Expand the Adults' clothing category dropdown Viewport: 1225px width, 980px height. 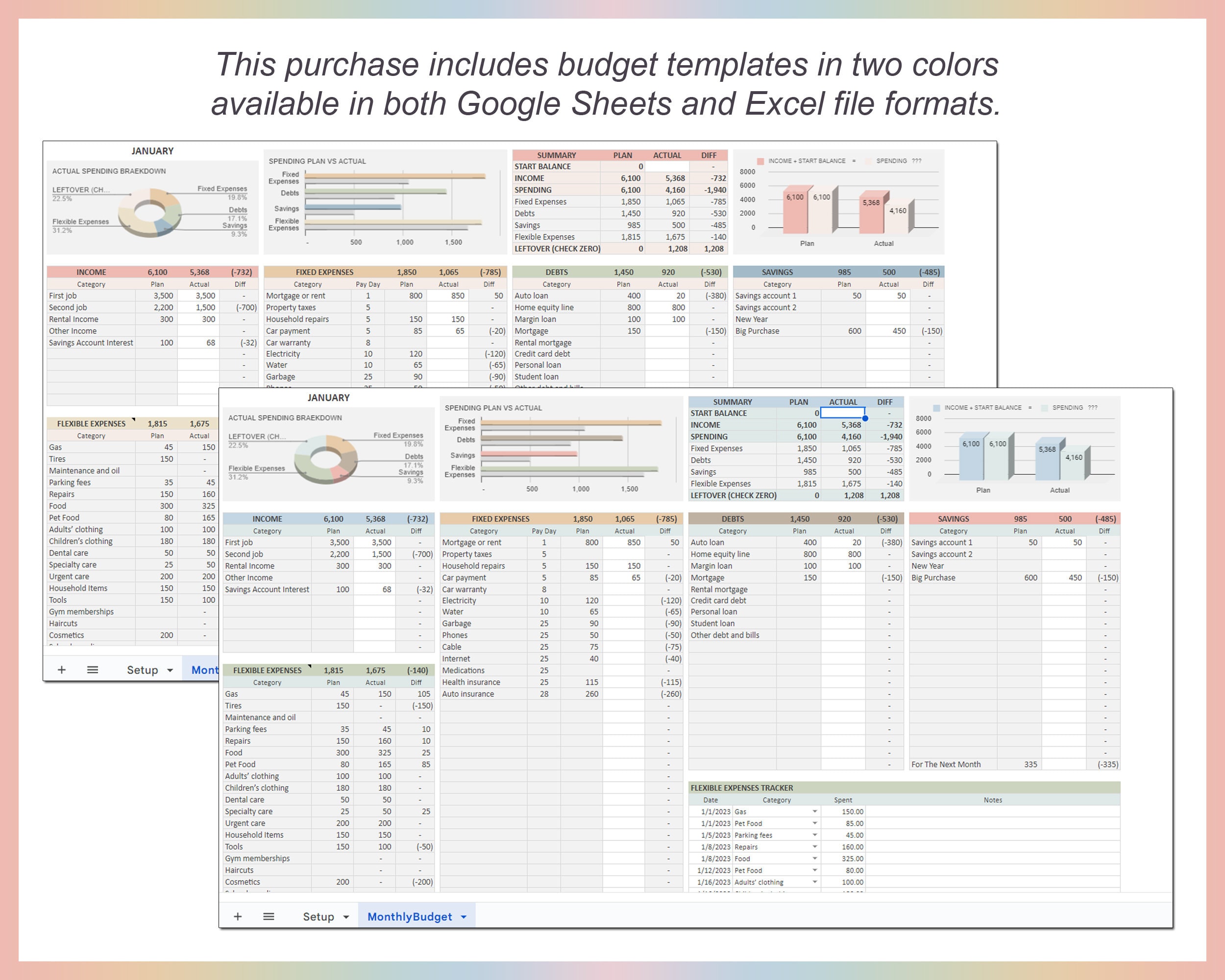click(816, 882)
